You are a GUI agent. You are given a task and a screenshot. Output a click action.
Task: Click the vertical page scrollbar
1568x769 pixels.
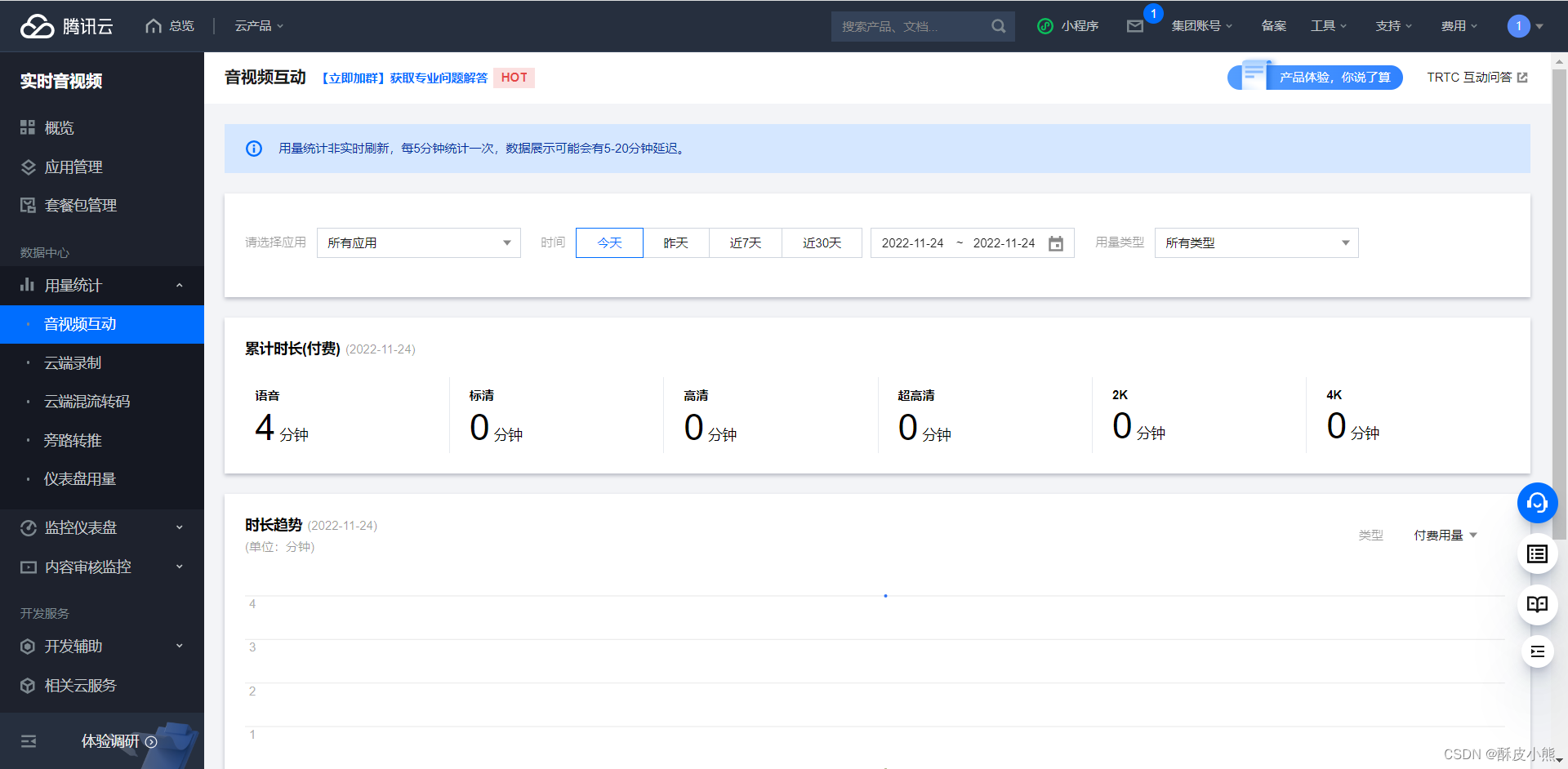pyautogui.click(x=1559, y=304)
